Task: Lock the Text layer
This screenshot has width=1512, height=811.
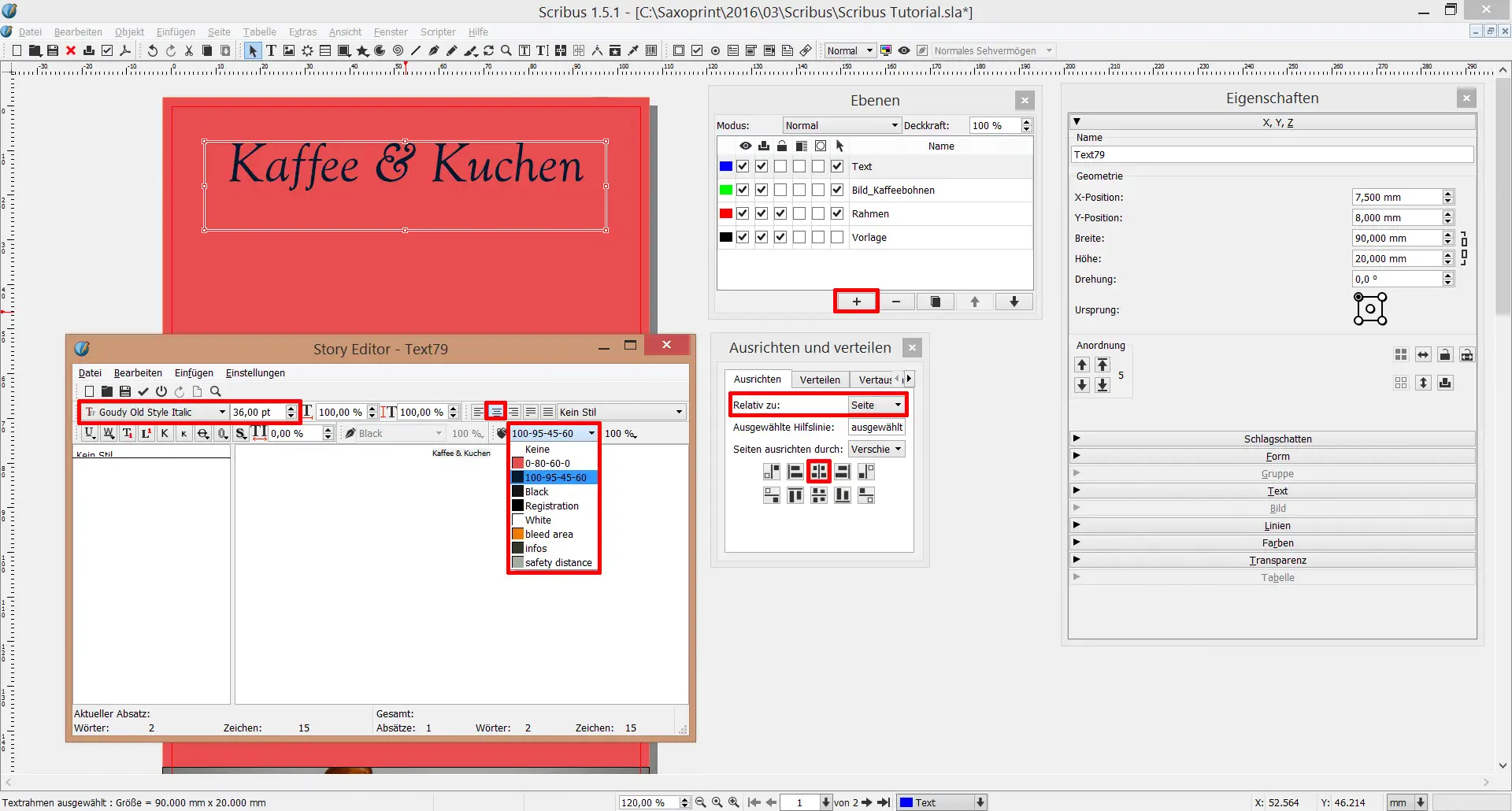Action: tap(781, 166)
